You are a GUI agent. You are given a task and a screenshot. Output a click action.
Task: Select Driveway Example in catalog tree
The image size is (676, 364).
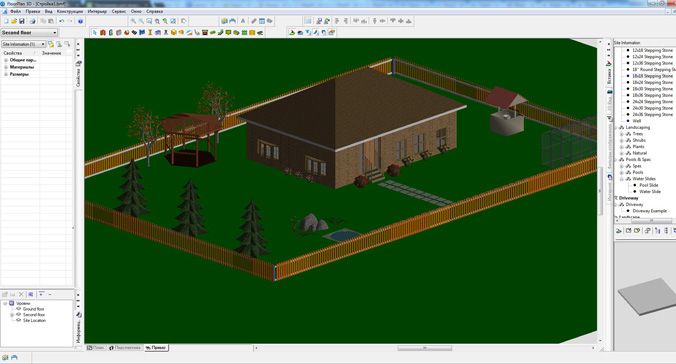coord(650,211)
